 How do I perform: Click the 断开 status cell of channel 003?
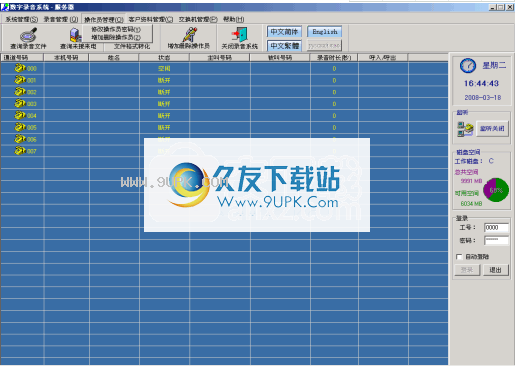click(x=164, y=104)
